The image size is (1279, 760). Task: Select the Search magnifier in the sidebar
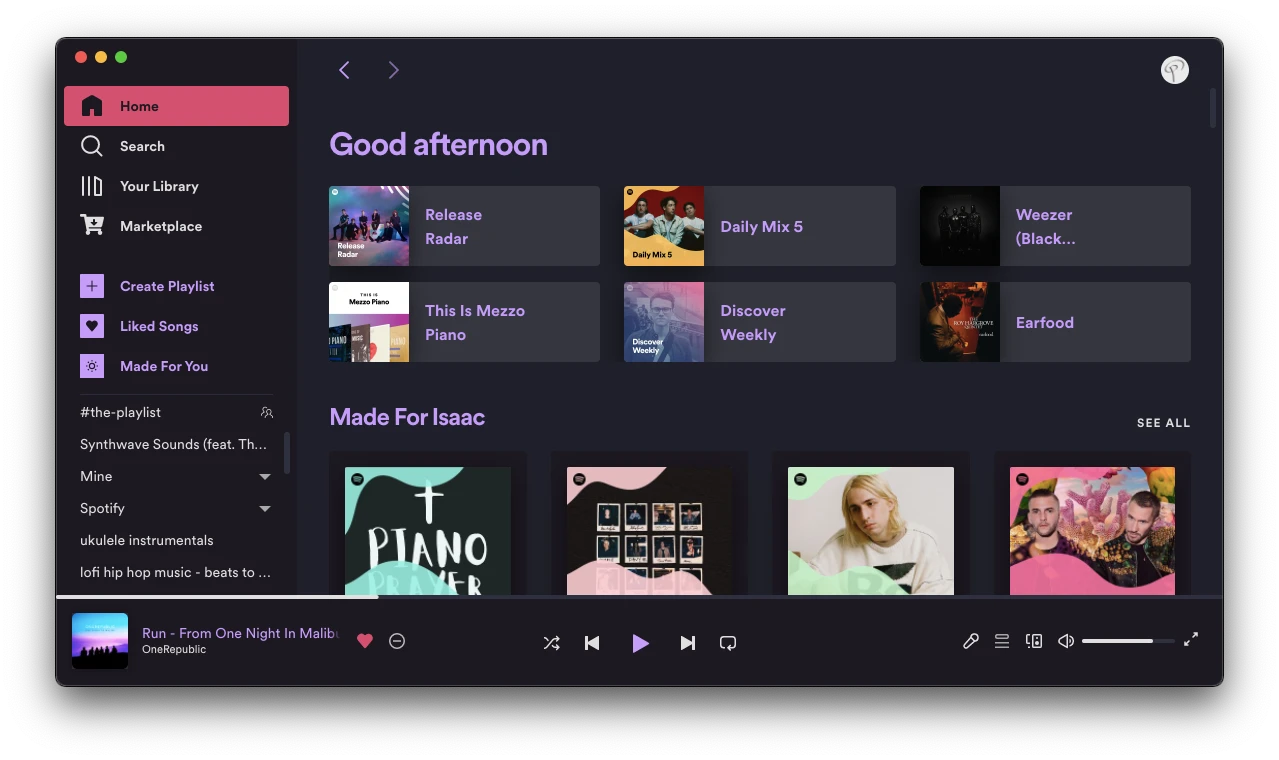91,146
